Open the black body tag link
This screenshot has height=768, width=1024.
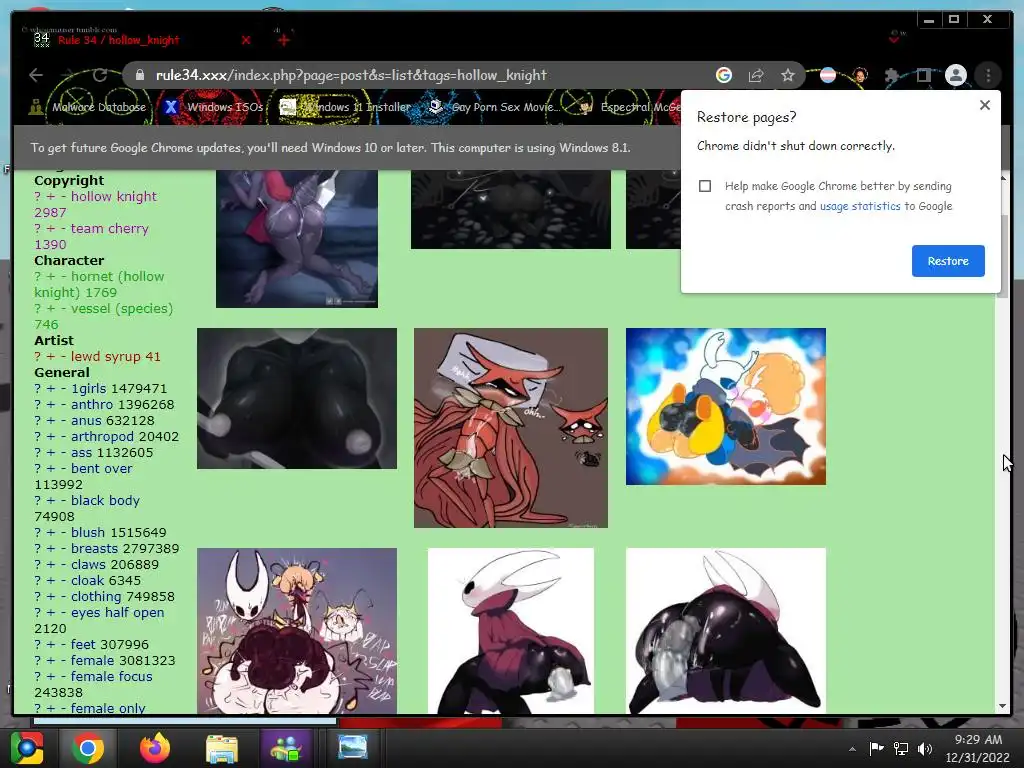pos(105,500)
